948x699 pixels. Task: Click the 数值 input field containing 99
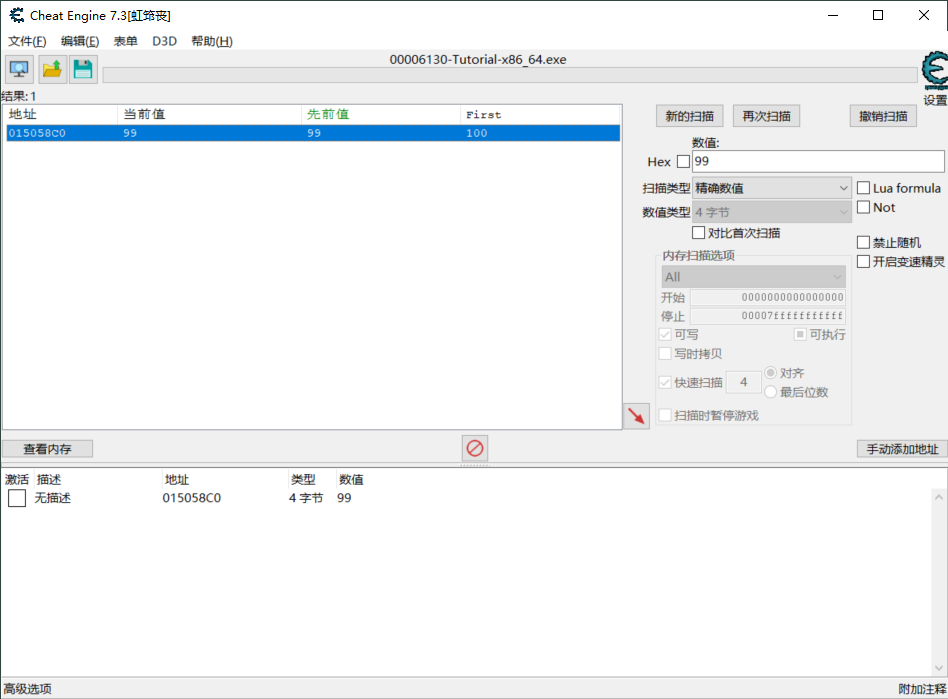click(818, 161)
